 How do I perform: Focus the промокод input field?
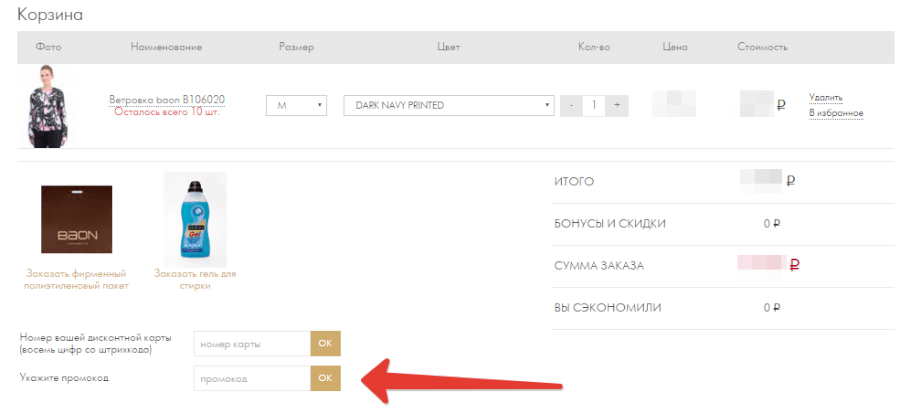(252, 379)
